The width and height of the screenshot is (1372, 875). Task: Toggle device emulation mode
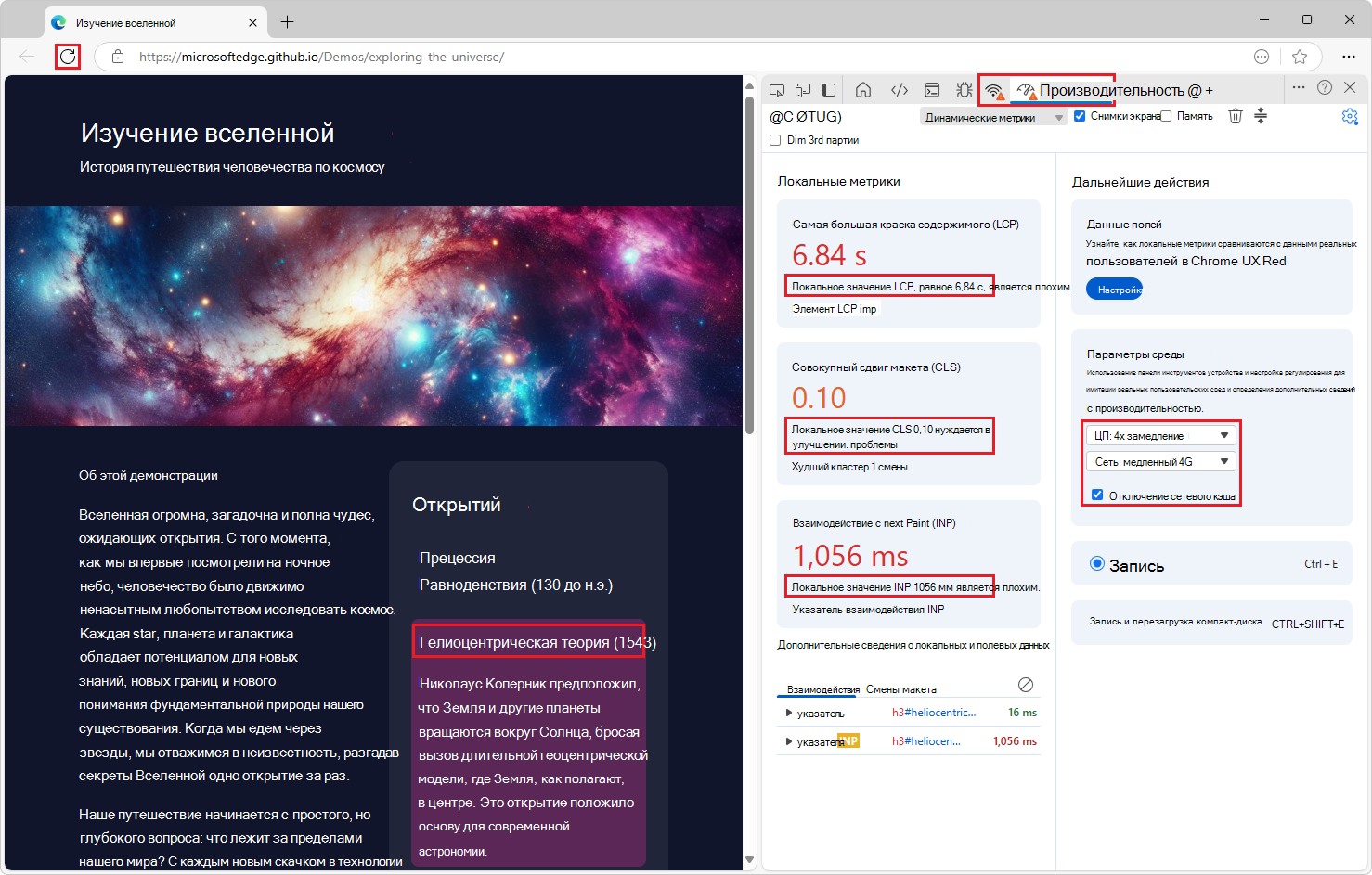(803, 89)
